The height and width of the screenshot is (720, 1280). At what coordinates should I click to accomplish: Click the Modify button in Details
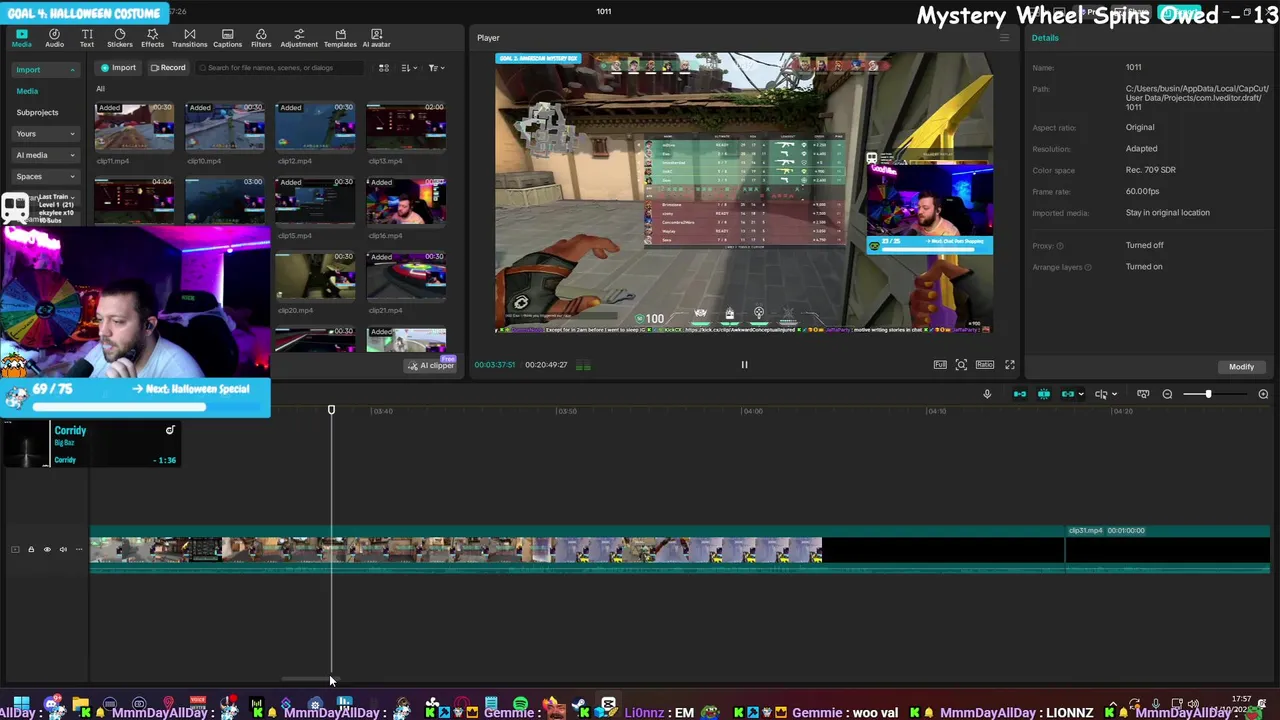click(1241, 367)
